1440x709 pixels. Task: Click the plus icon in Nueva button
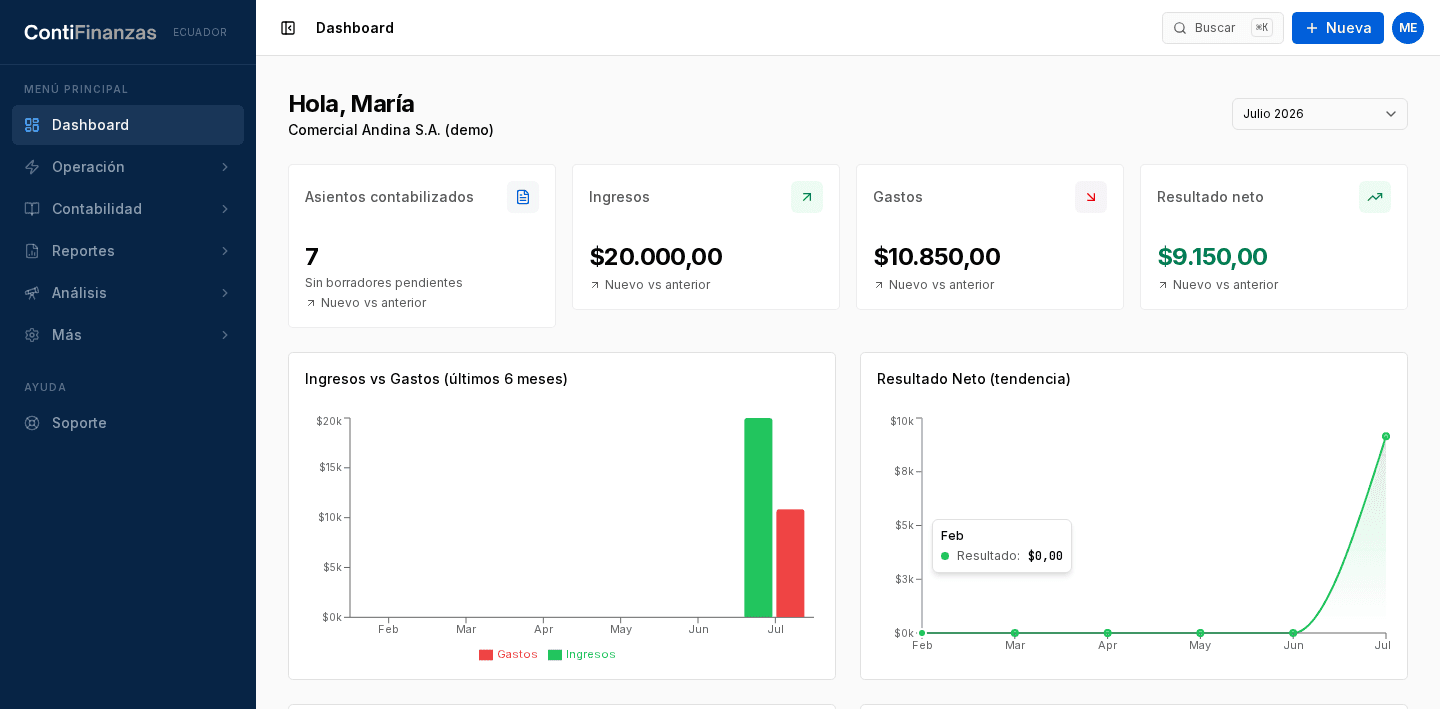pos(1312,28)
